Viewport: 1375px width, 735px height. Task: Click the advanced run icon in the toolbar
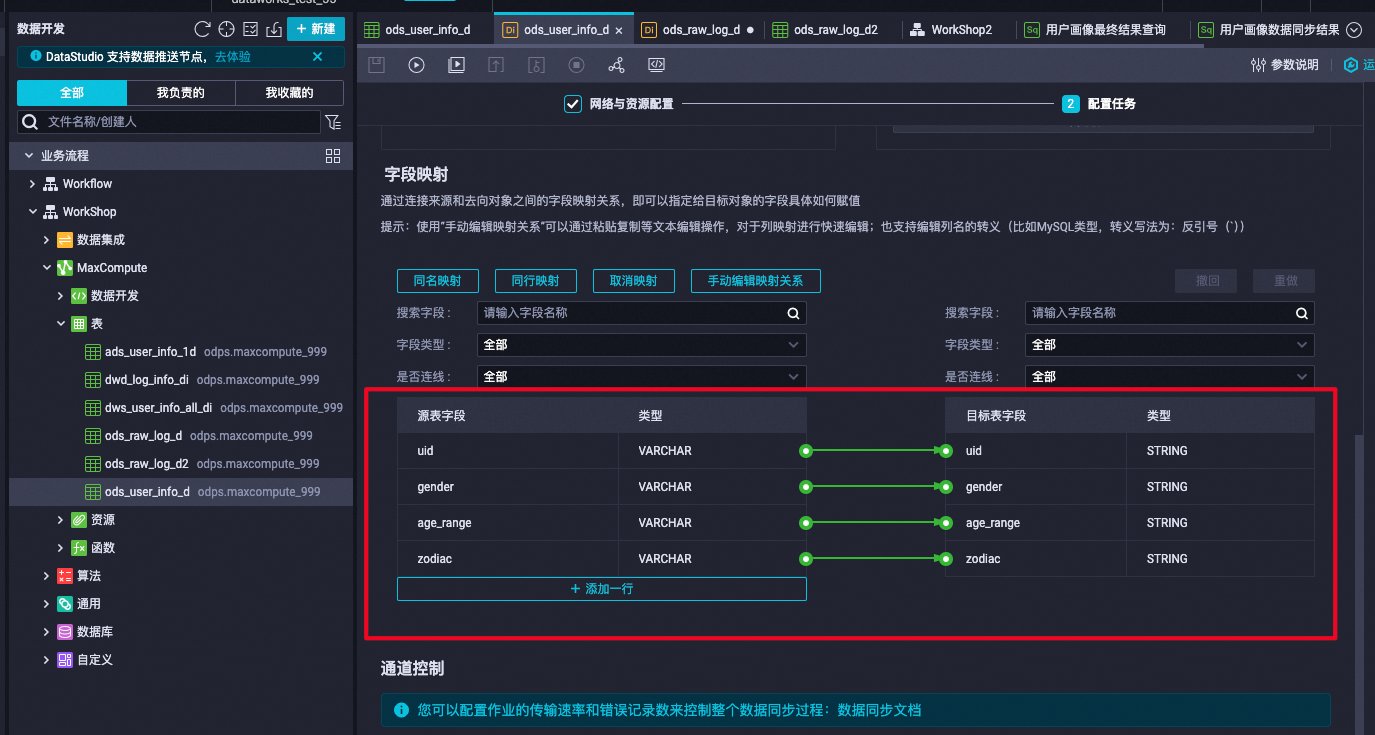pyautogui.click(x=456, y=65)
